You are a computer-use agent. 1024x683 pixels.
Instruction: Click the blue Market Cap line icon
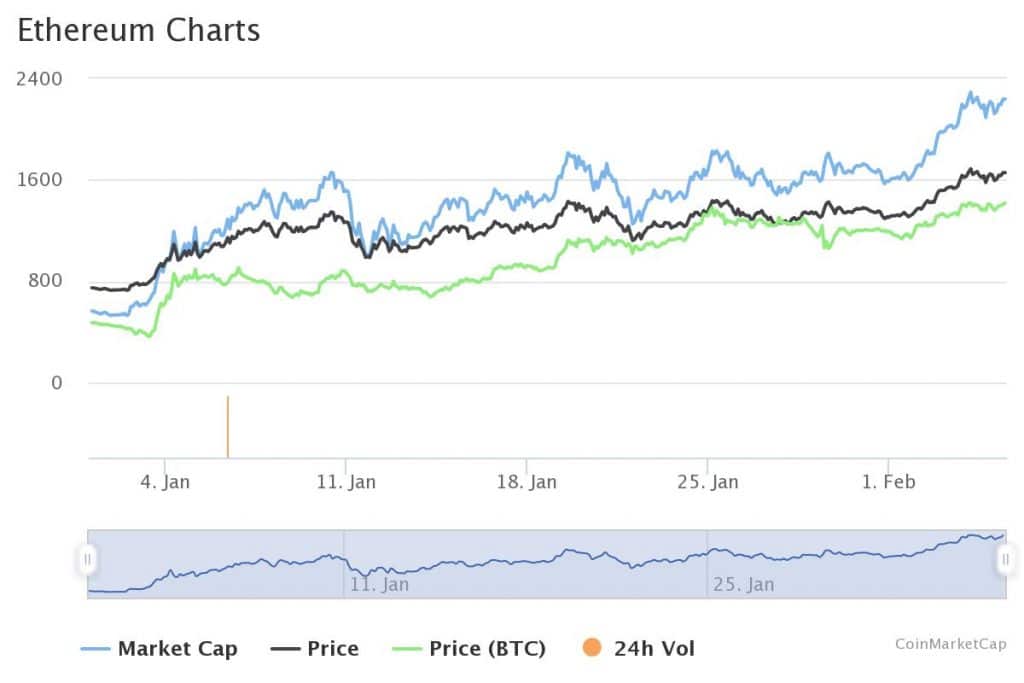click(x=95, y=648)
